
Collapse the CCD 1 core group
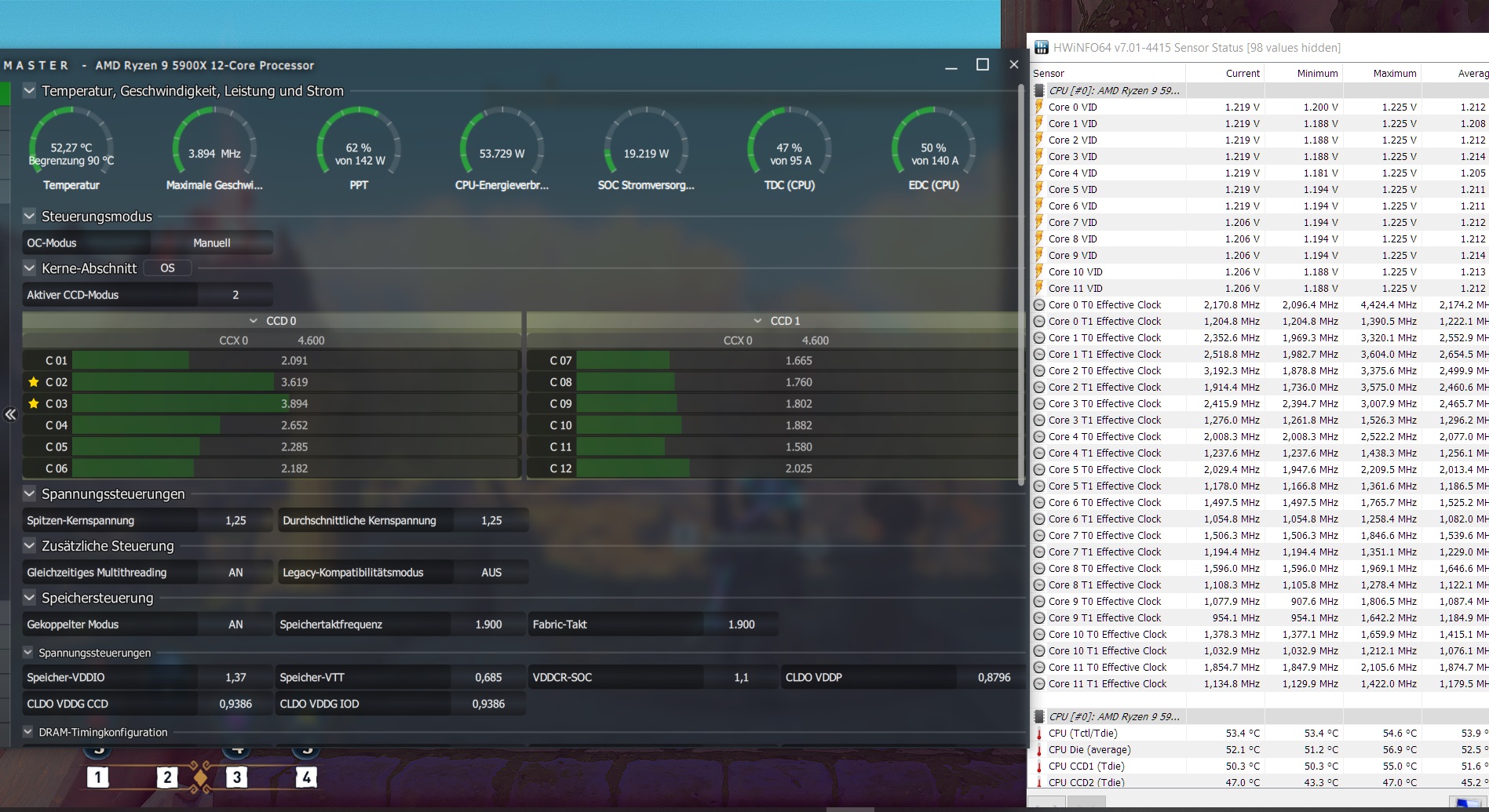(757, 321)
